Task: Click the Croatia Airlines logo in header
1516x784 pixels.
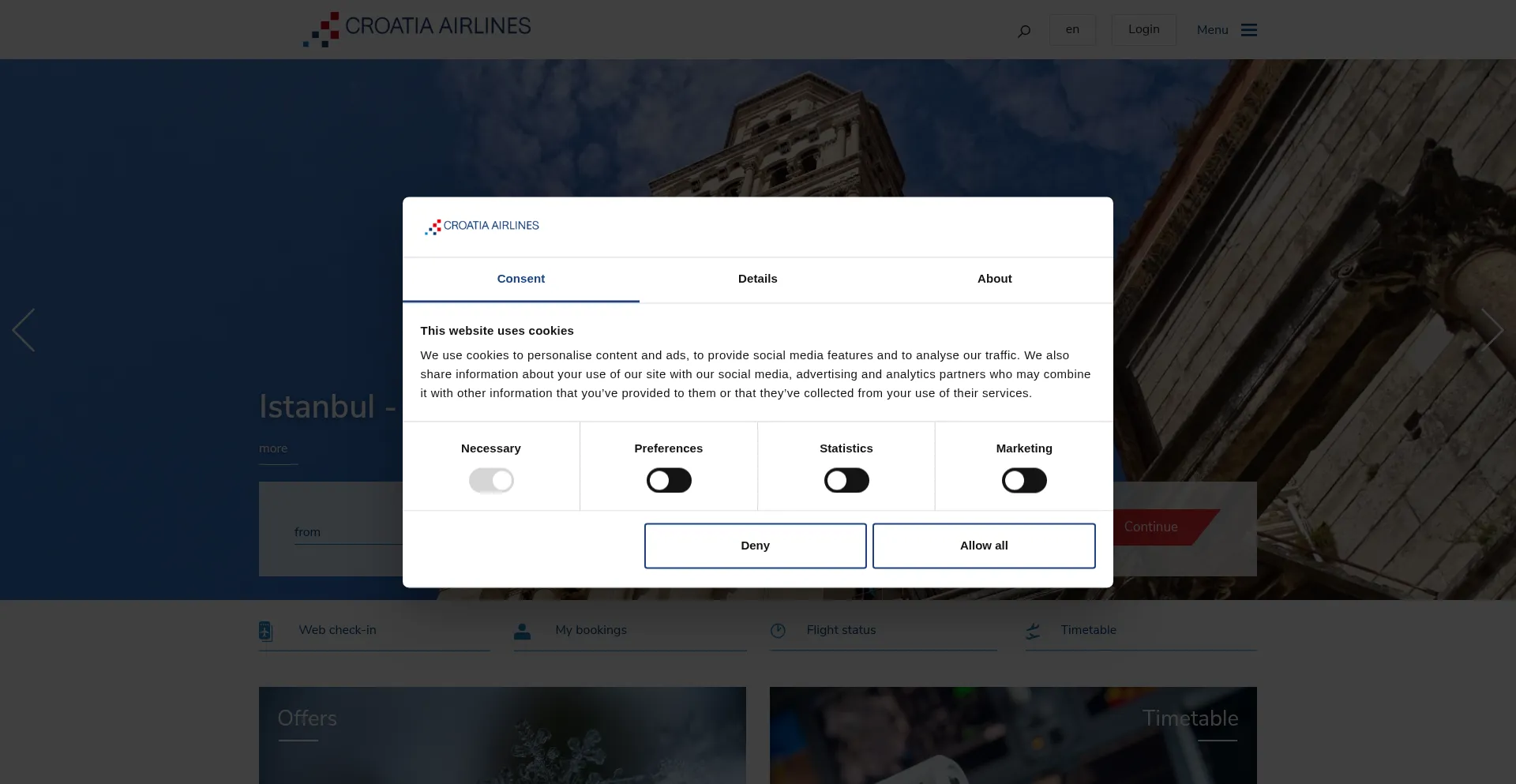Action: (417, 28)
